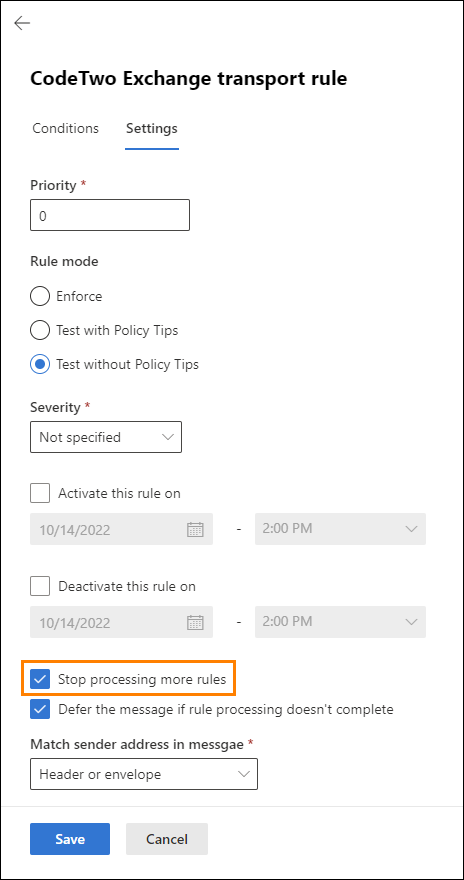Select Test with Policy Tips mode

tap(40, 330)
